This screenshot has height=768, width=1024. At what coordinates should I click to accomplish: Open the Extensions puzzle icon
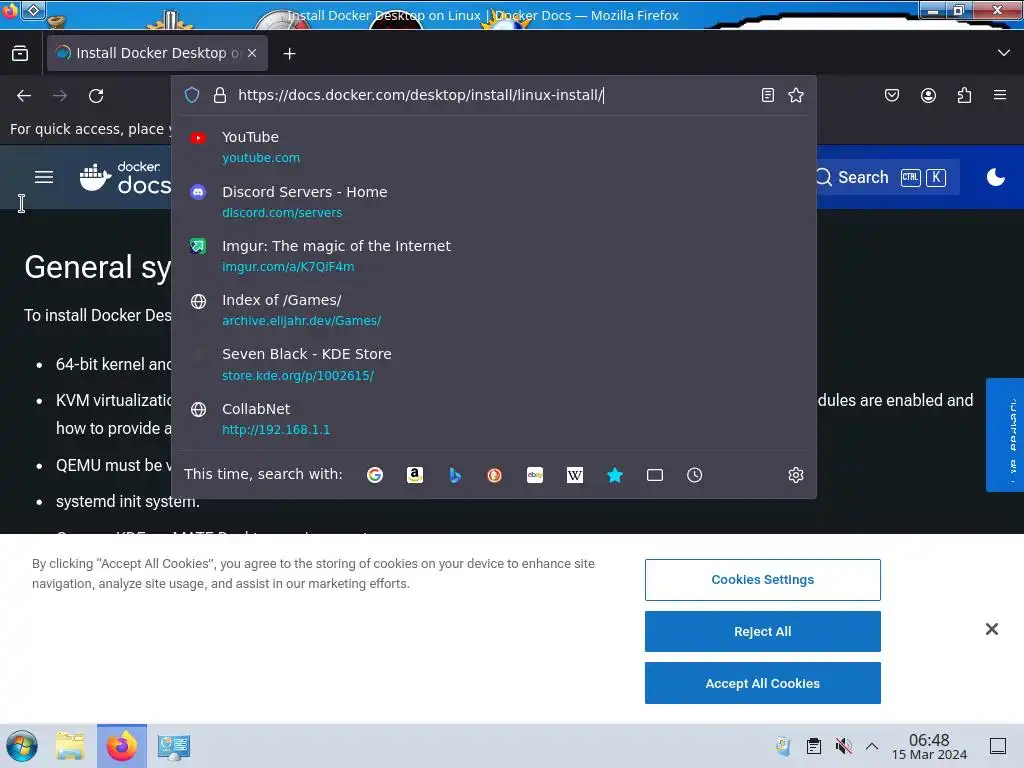pos(965,95)
